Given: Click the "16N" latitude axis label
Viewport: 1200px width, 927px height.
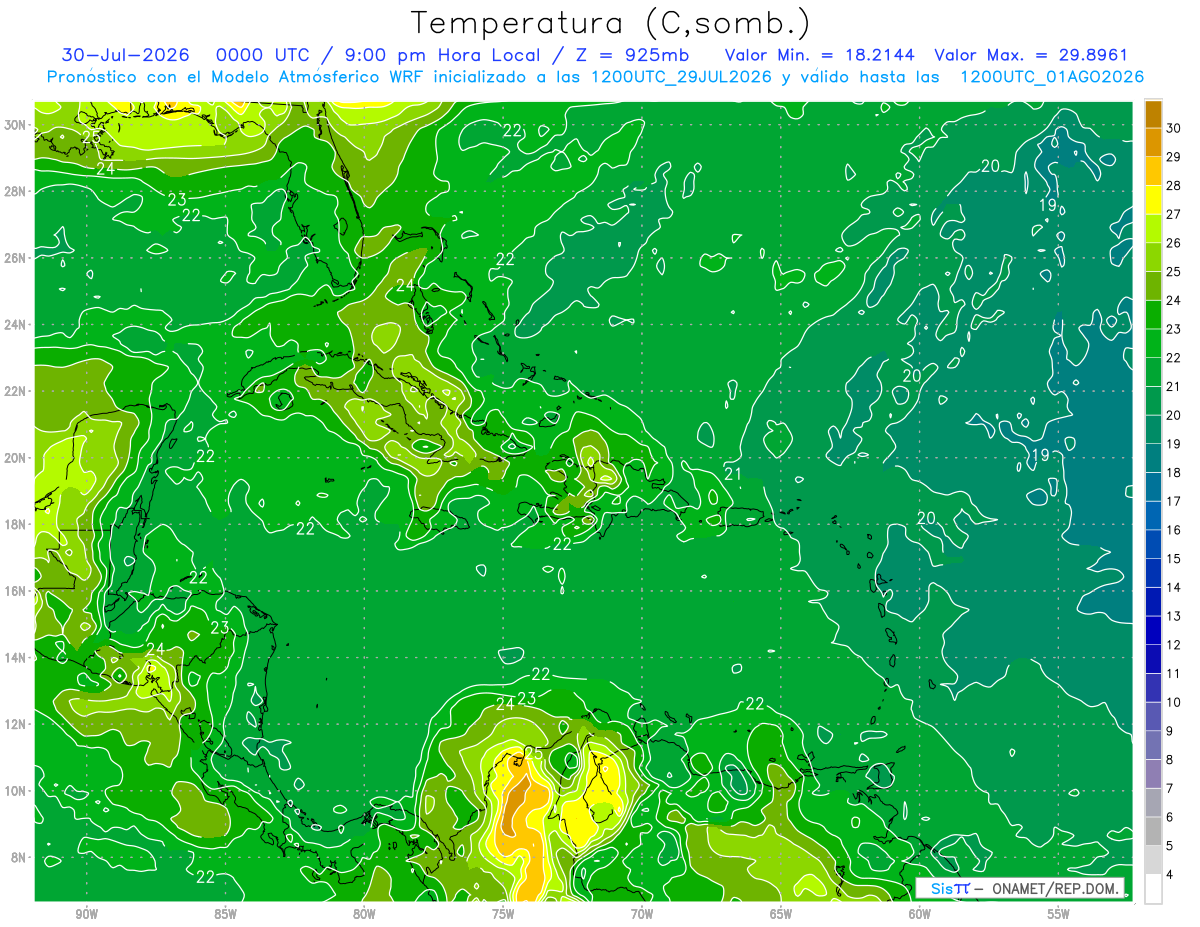Looking at the screenshot, I should tap(17, 591).
